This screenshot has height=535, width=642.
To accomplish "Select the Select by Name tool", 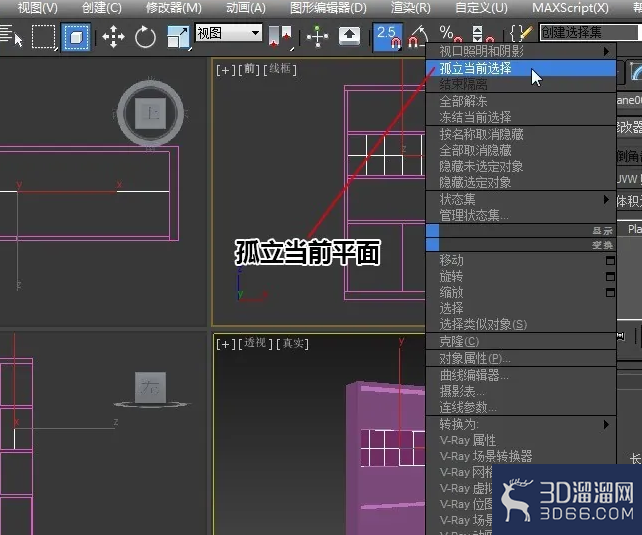I will (11, 36).
